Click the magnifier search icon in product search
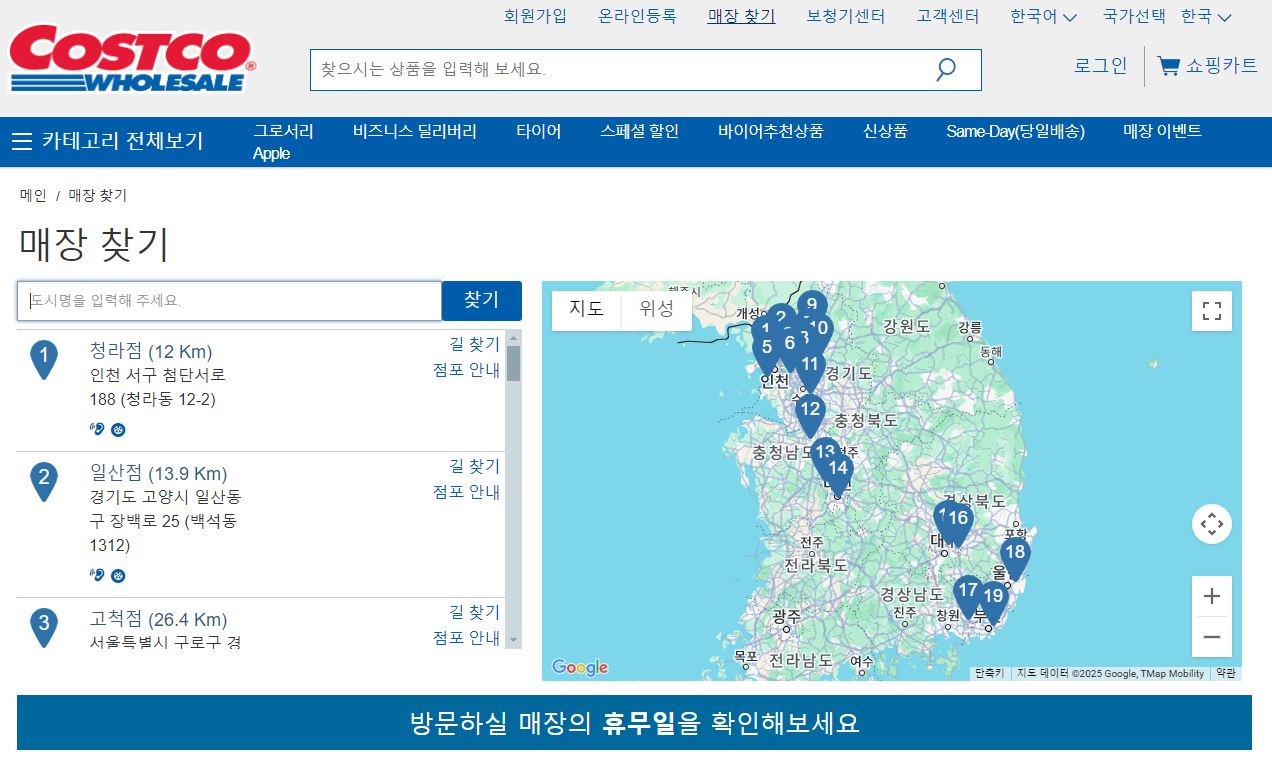Image resolution: width=1272 pixels, height=765 pixels. (x=945, y=70)
